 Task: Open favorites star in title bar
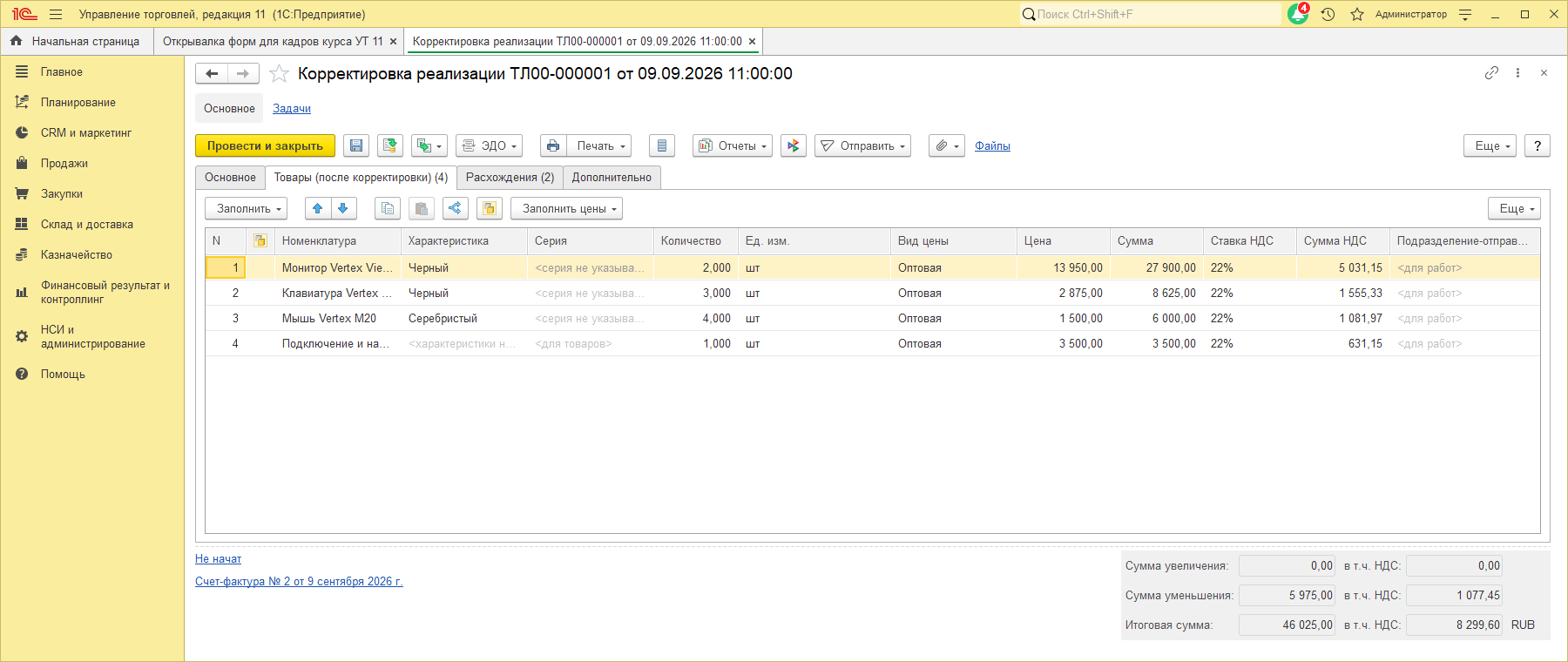tap(1357, 14)
